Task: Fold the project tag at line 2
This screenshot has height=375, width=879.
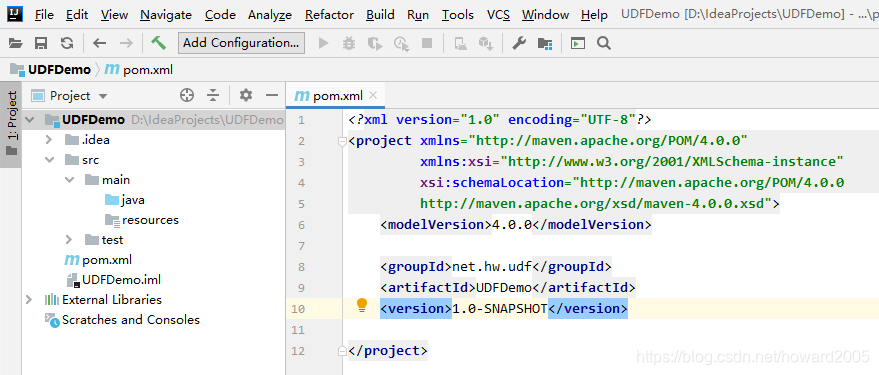Action: 343,142
